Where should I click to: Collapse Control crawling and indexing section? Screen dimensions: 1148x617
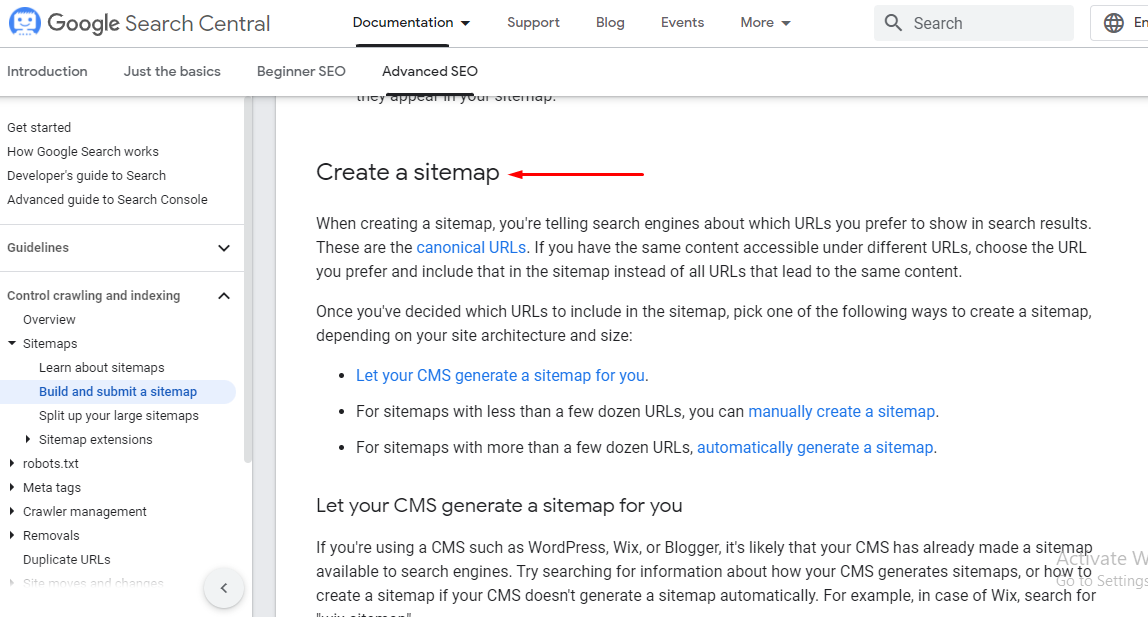coord(224,296)
